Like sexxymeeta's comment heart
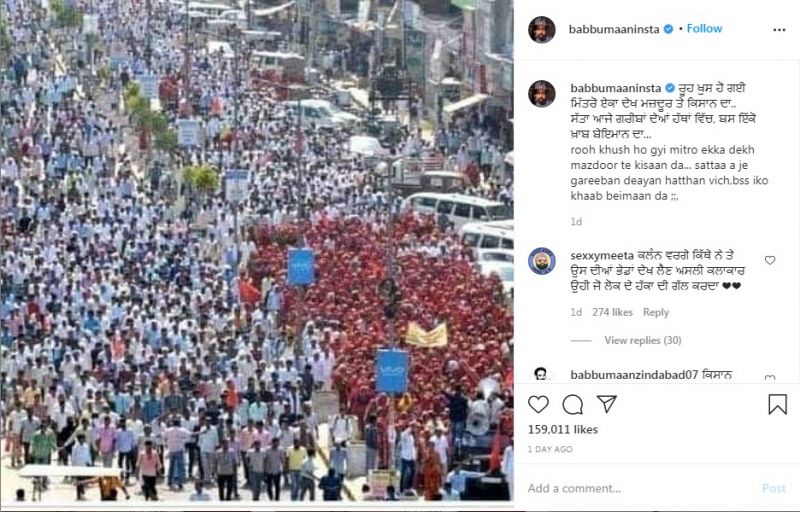This screenshot has width=800, height=512. [770, 260]
